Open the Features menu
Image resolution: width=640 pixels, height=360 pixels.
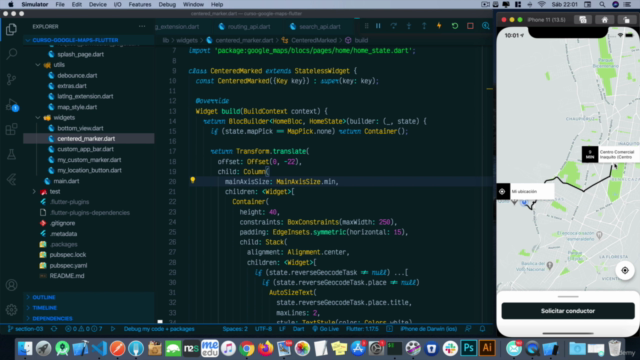point(140,4)
